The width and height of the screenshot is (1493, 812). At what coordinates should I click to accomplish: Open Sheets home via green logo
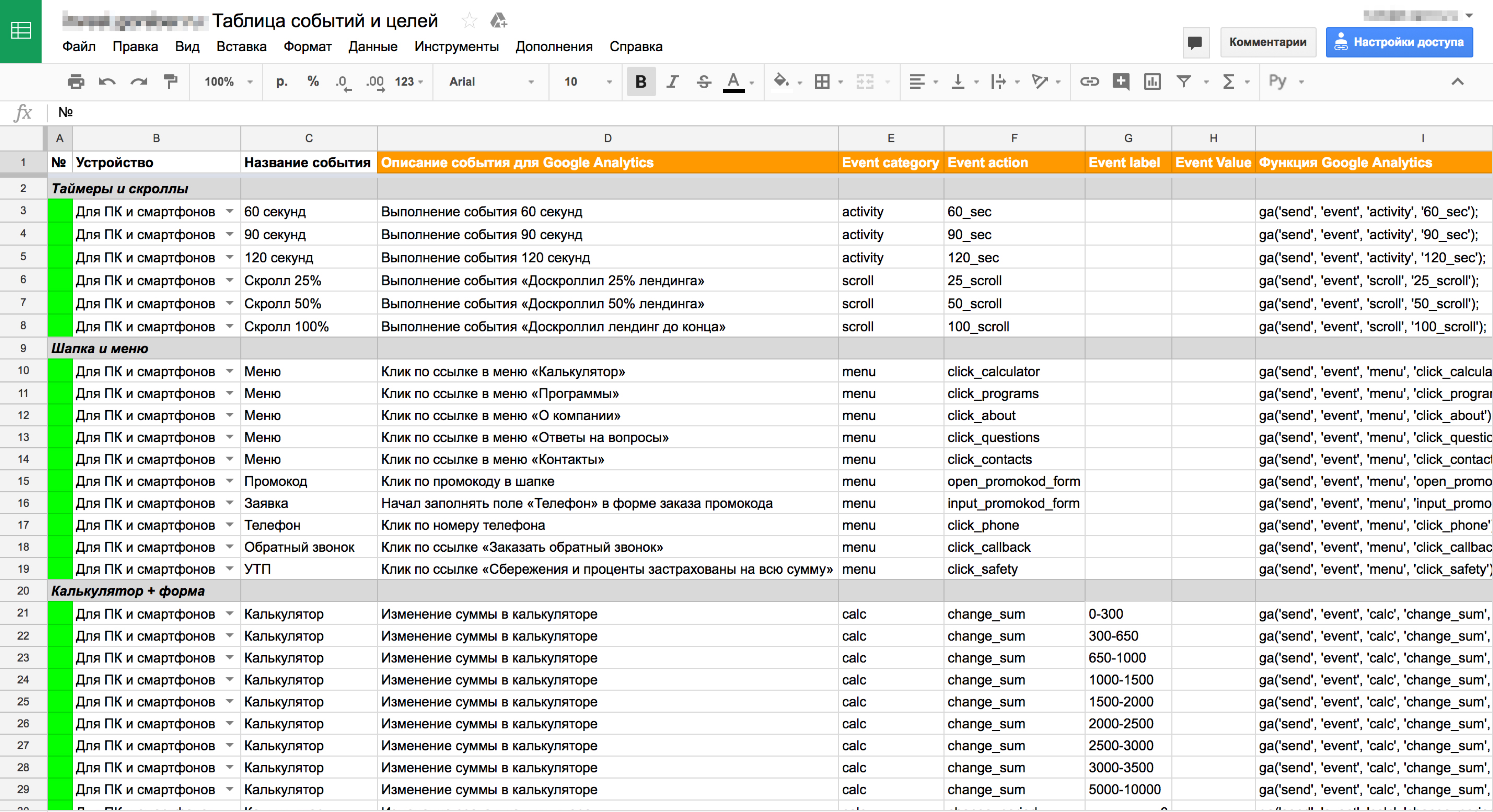tap(21, 31)
